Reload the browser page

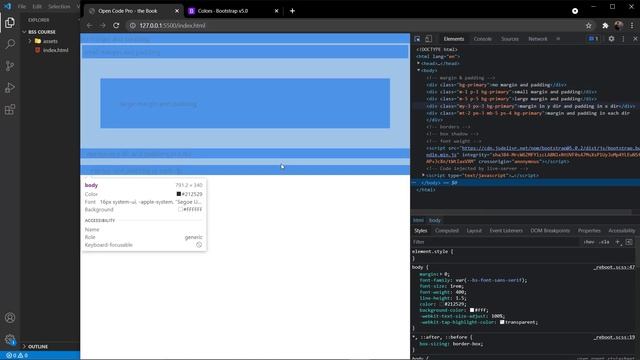116,25
